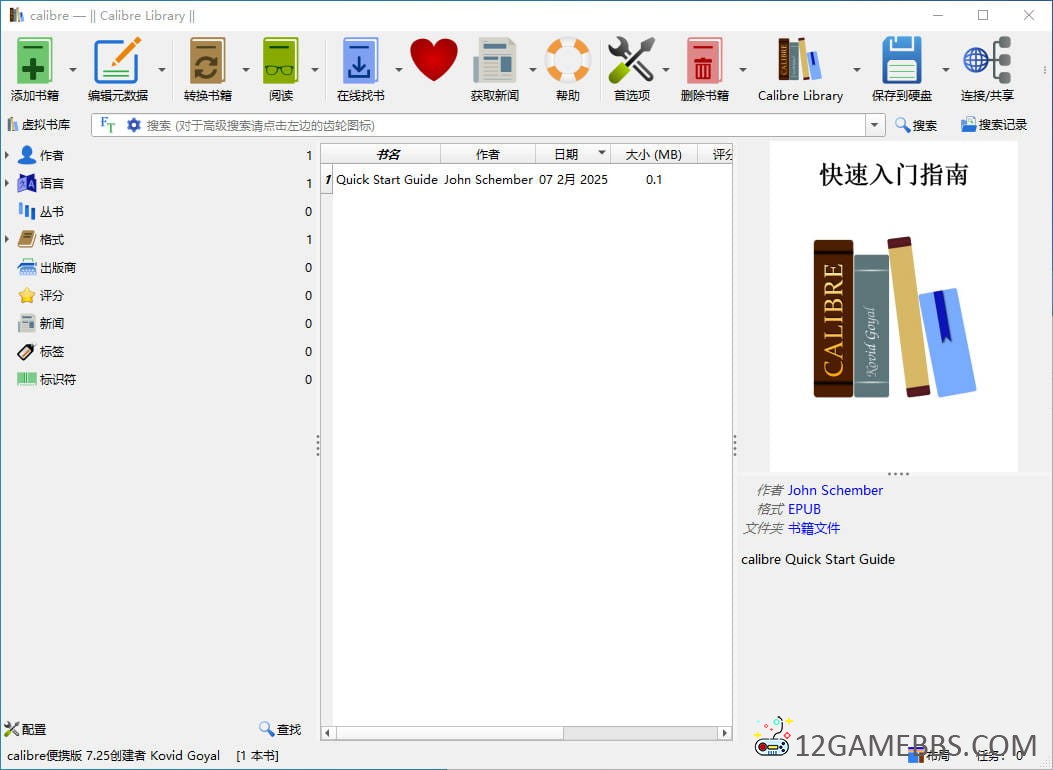
Task: Open the remove books dropdown arrow
Action: click(x=743, y=69)
